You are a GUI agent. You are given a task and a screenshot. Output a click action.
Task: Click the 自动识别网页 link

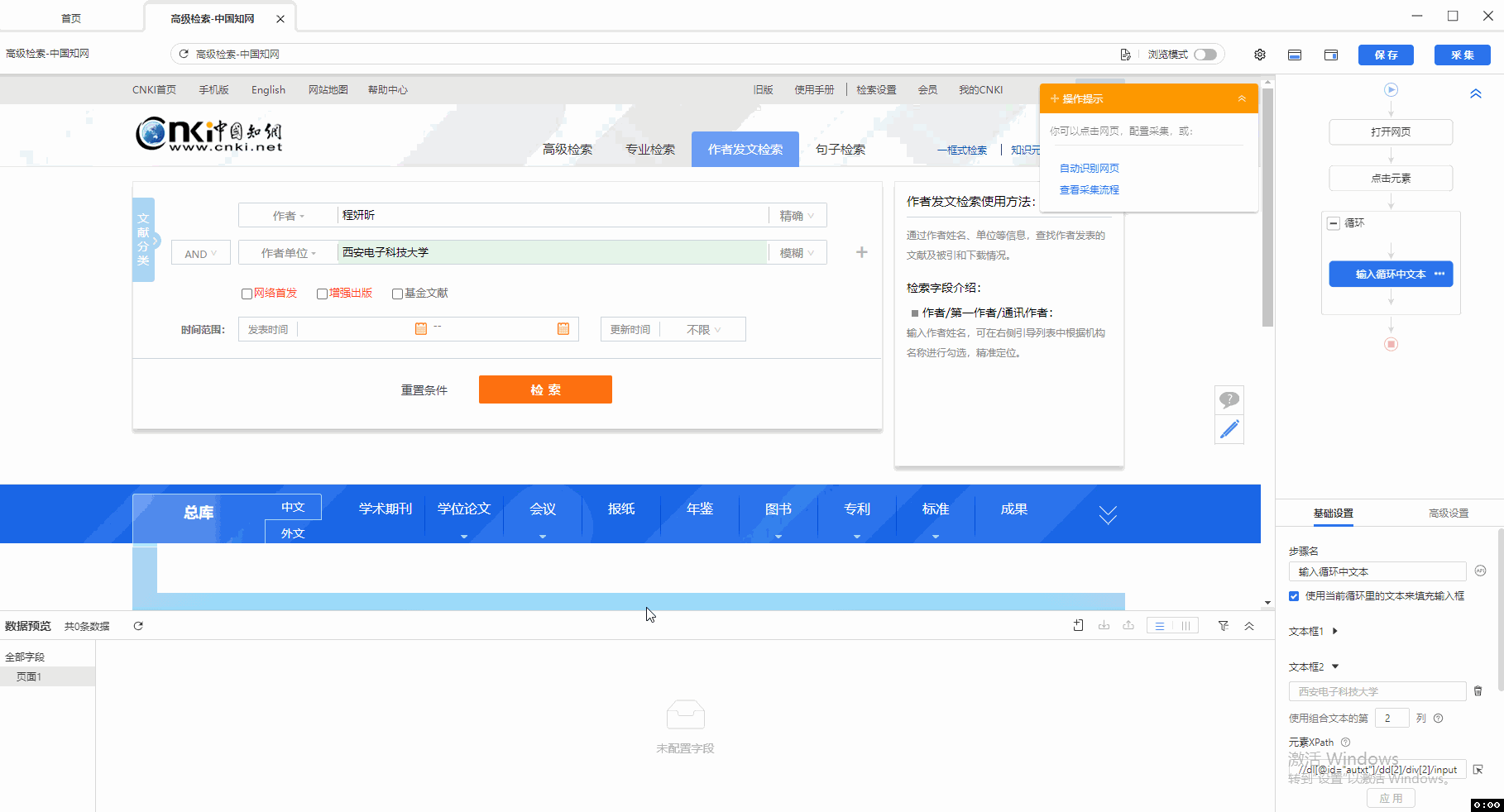tap(1089, 168)
